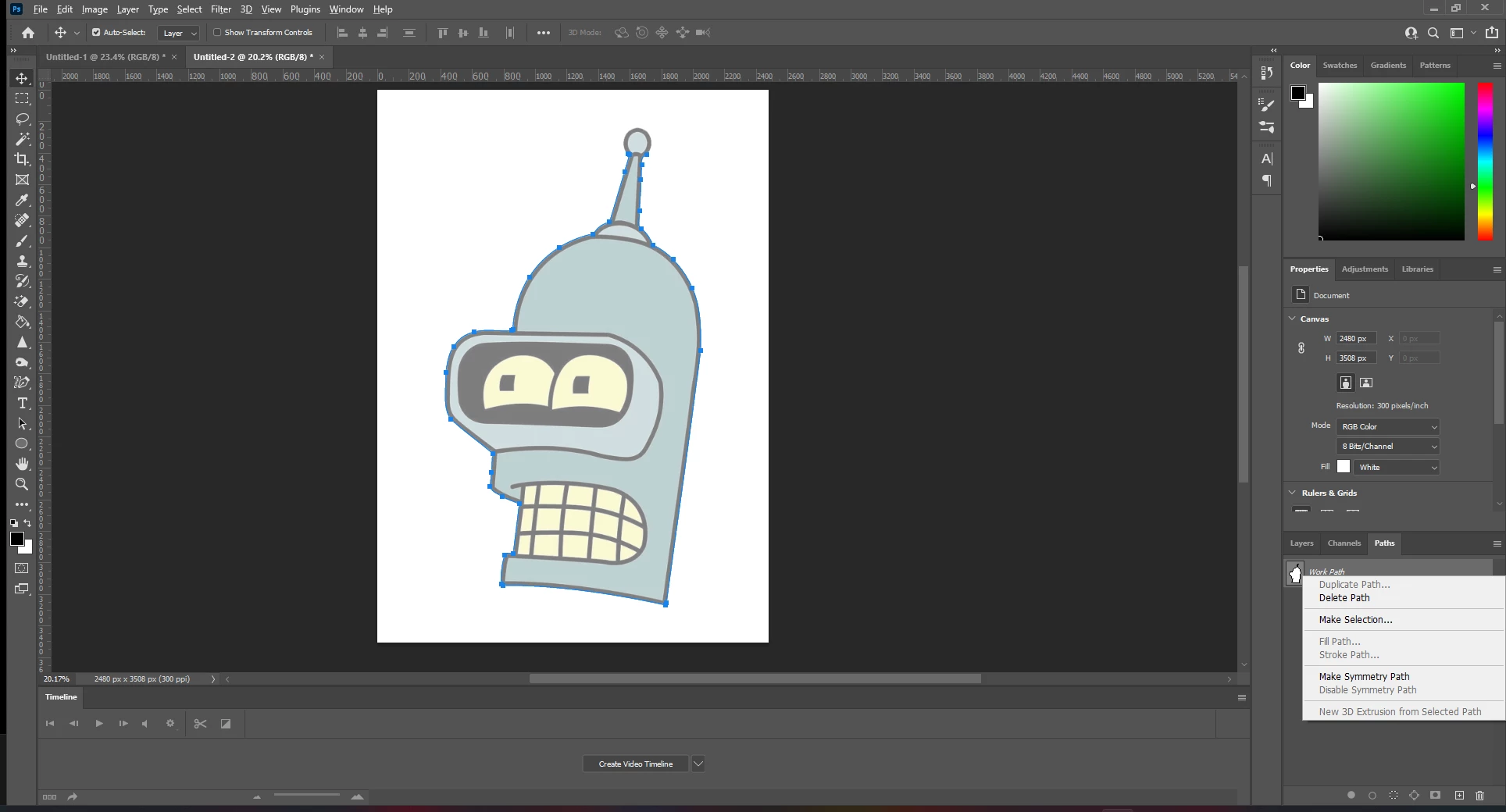1506x812 pixels.
Task: Open the Adjustments tab
Action: (x=1365, y=269)
